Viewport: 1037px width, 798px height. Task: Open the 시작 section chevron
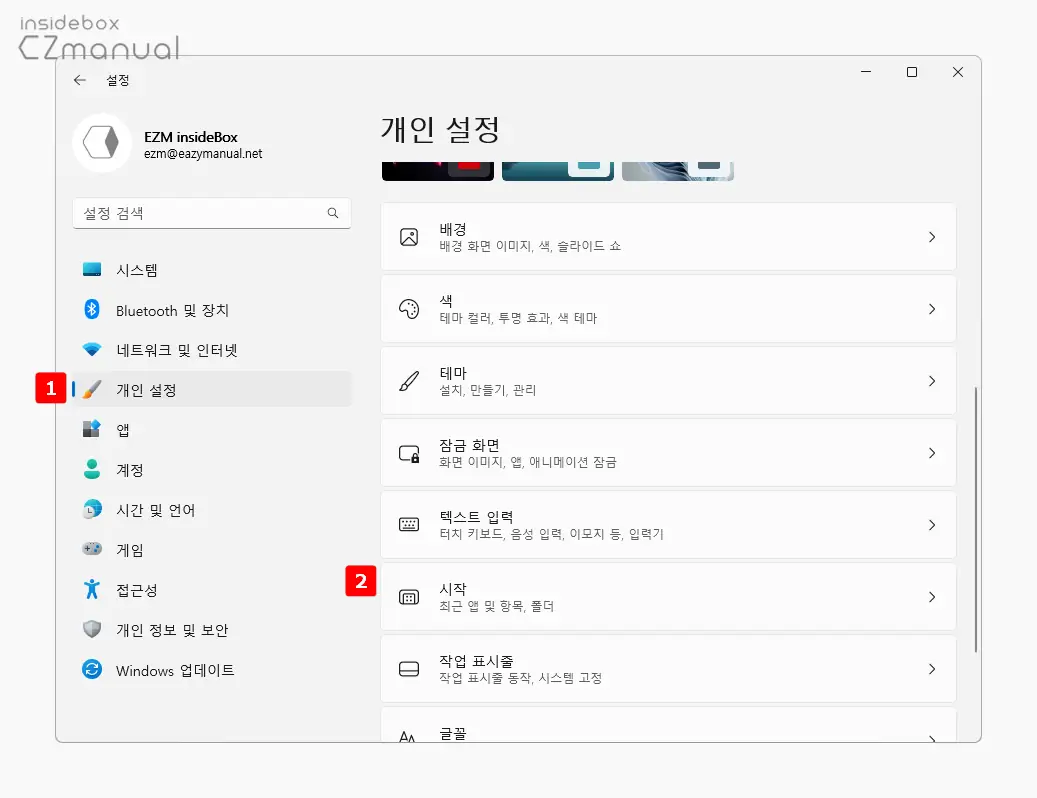pyautogui.click(x=932, y=597)
